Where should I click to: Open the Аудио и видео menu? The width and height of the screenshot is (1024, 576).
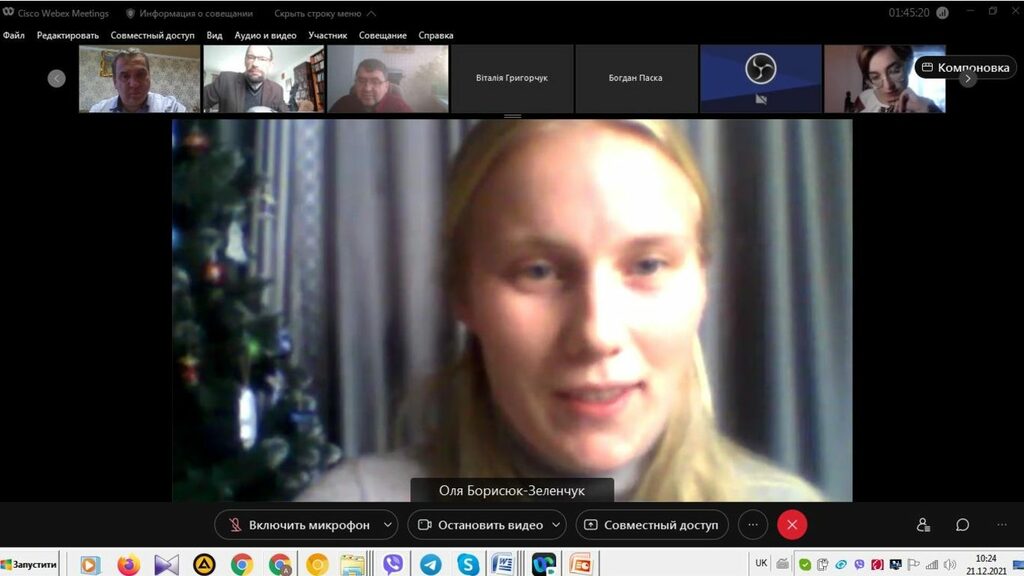pos(265,35)
